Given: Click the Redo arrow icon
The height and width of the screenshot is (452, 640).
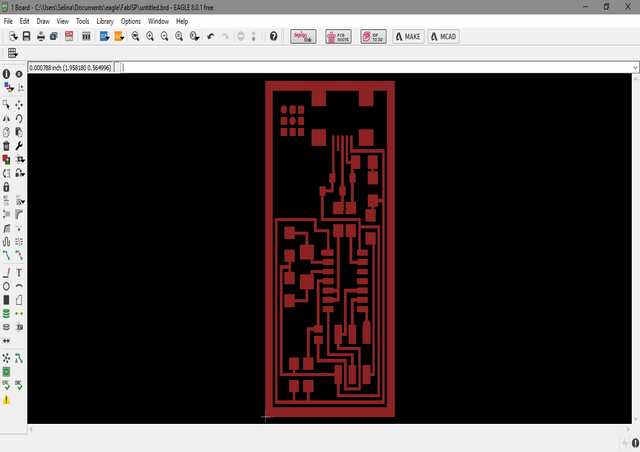Looking at the screenshot, I should [225, 36].
